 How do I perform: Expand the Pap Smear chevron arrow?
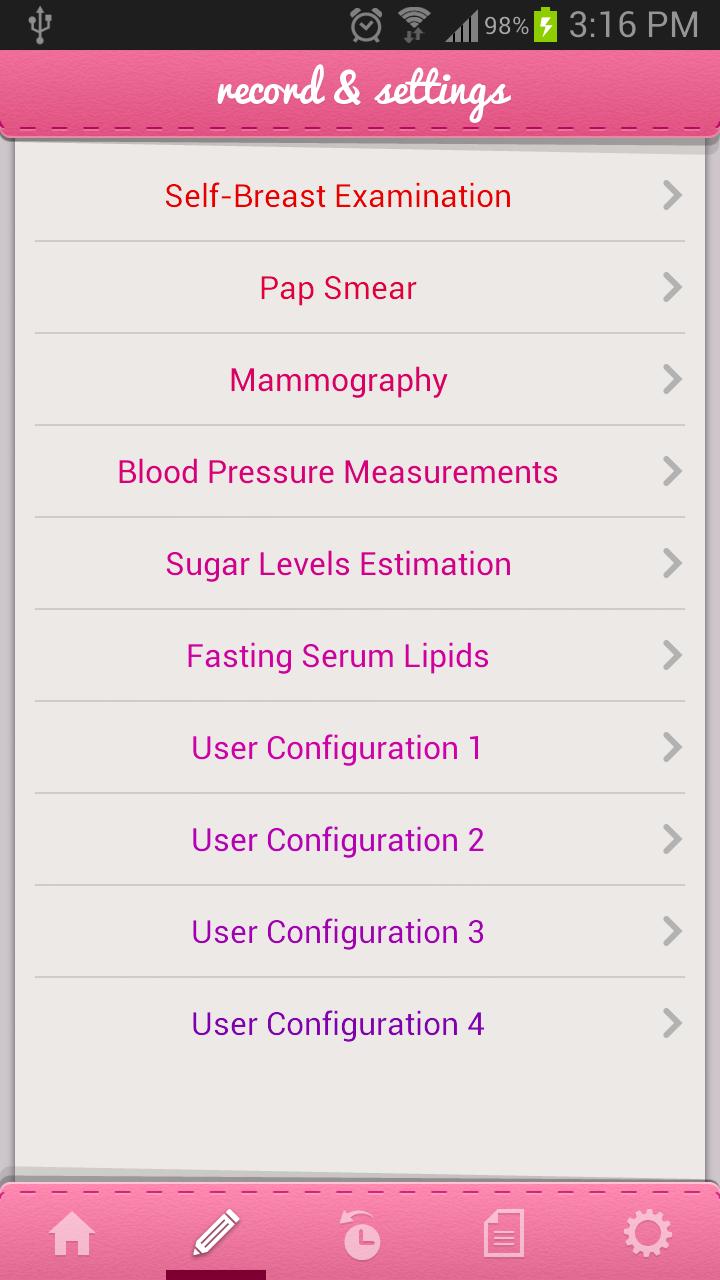click(672, 288)
